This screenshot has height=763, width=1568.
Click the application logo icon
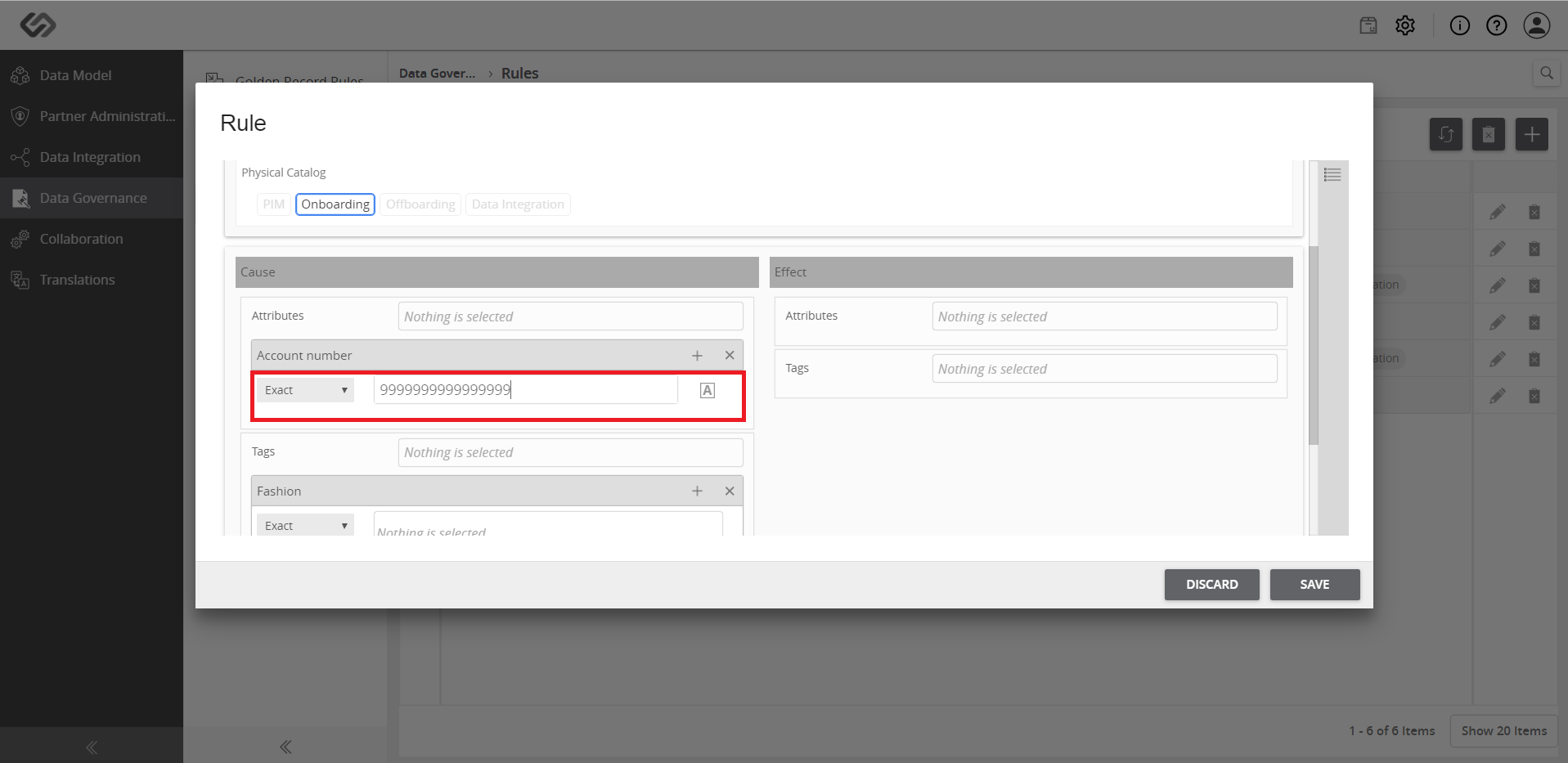pyautogui.click(x=38, y=25)
